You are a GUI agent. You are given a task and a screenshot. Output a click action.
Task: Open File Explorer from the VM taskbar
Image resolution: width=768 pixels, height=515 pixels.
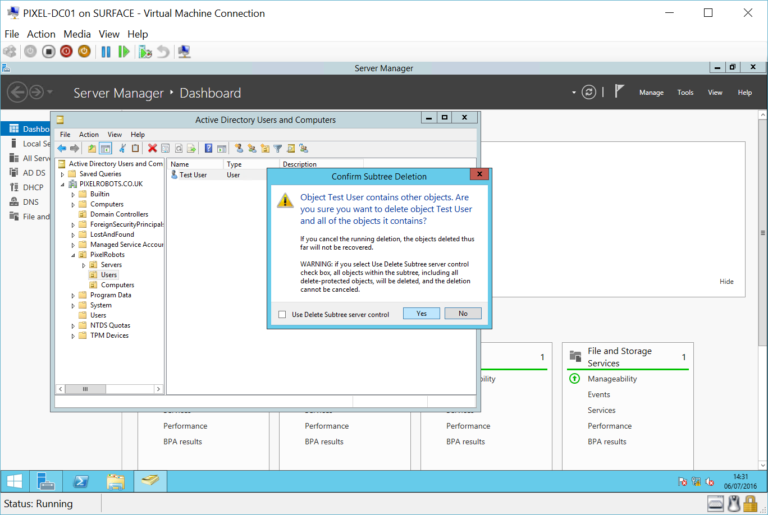tap(116, 482)
